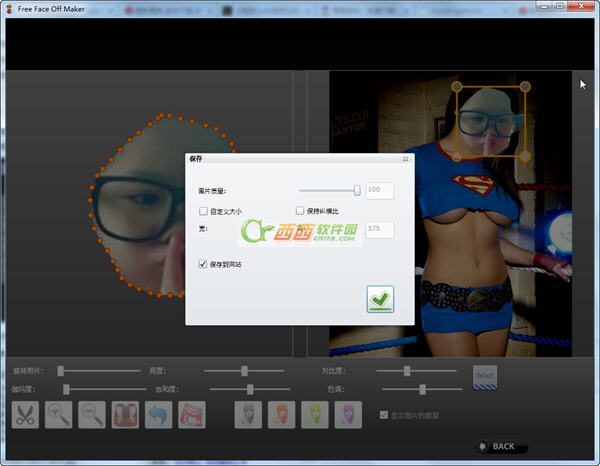Click the brightness 亮度 slider handle
The image size is (600, 466).
245,371
